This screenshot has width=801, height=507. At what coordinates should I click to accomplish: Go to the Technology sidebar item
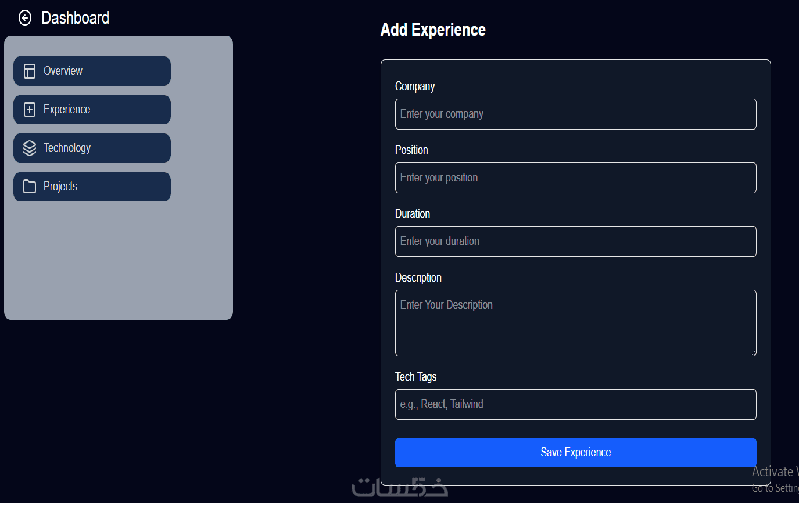[92, 148]
